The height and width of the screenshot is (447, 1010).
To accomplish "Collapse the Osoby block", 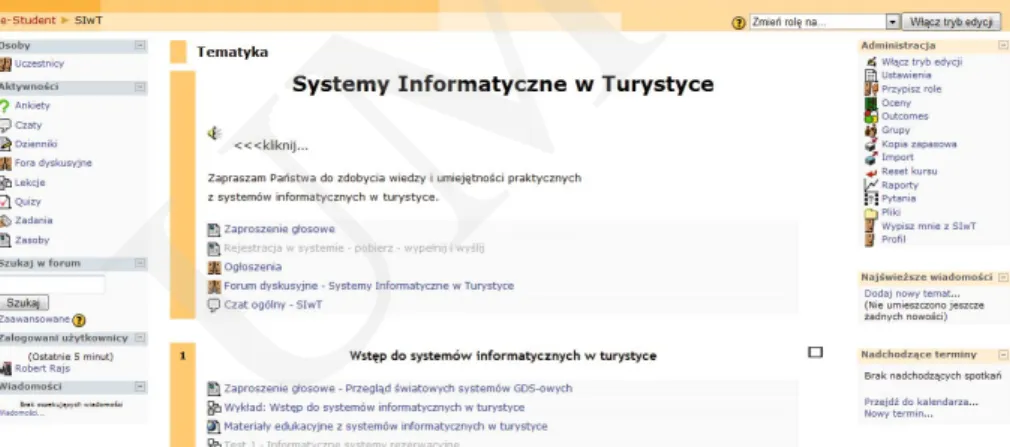I will click(140, 46).
